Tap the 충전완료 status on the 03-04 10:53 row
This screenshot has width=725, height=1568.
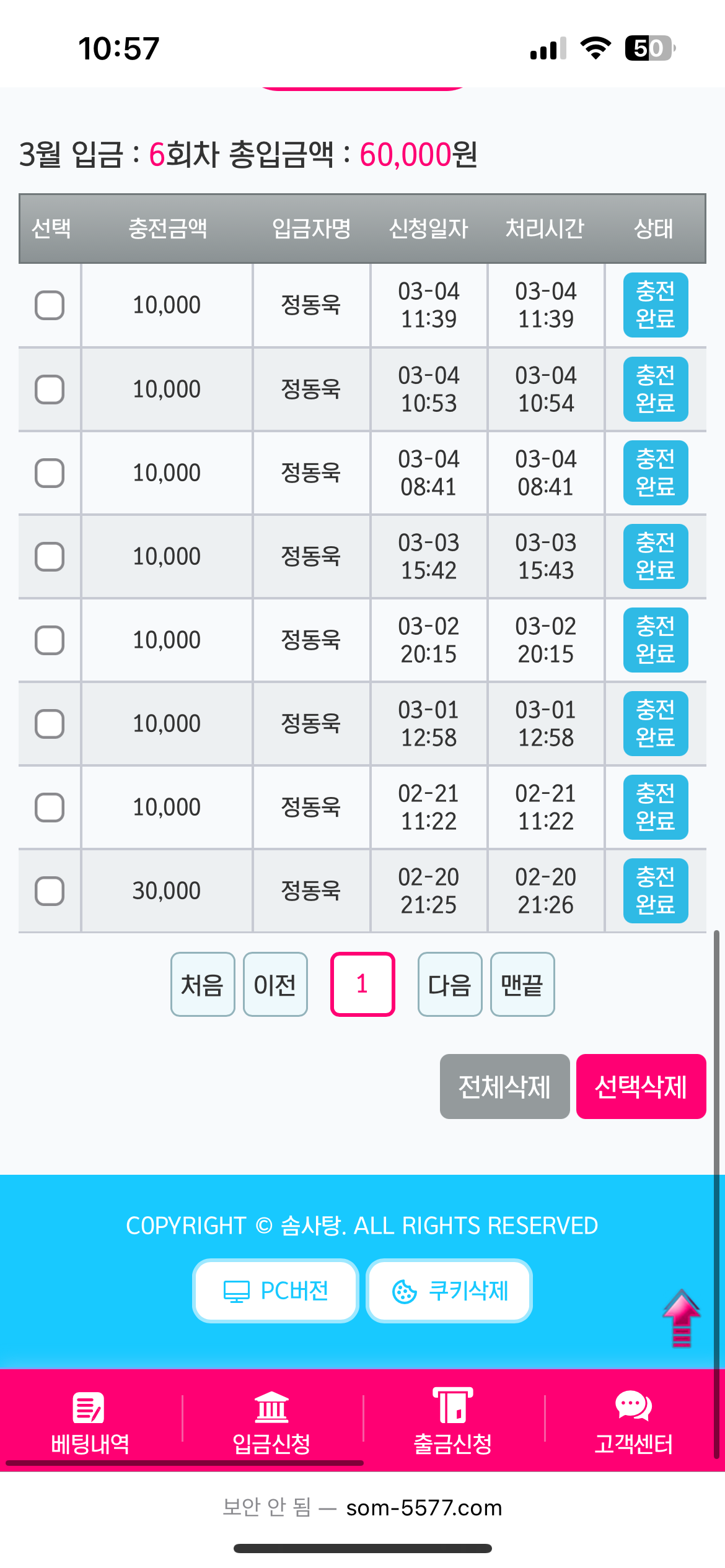(x=655, y=390)
